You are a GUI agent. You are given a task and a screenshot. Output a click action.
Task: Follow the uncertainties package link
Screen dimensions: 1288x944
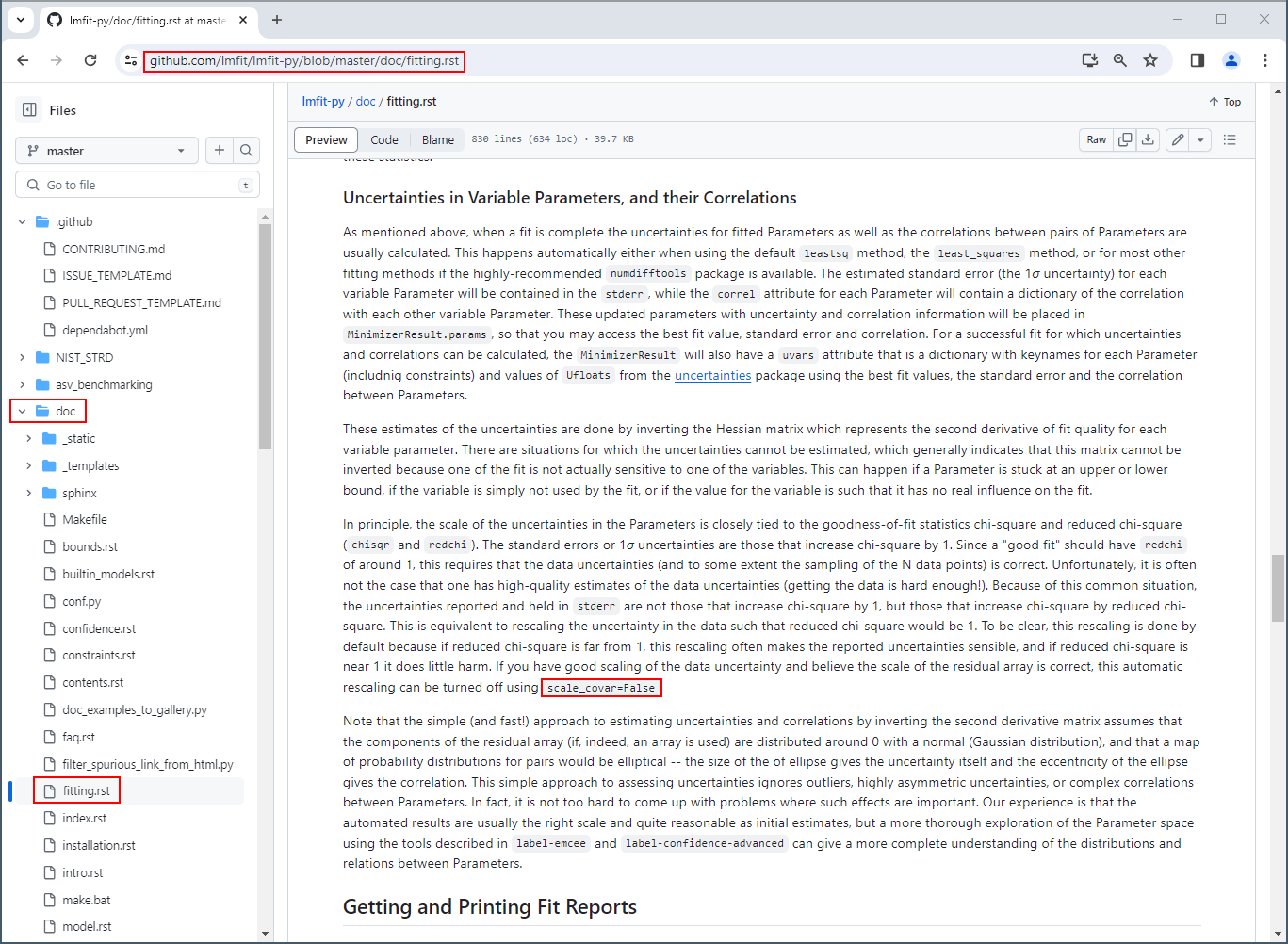pos(713,376)
